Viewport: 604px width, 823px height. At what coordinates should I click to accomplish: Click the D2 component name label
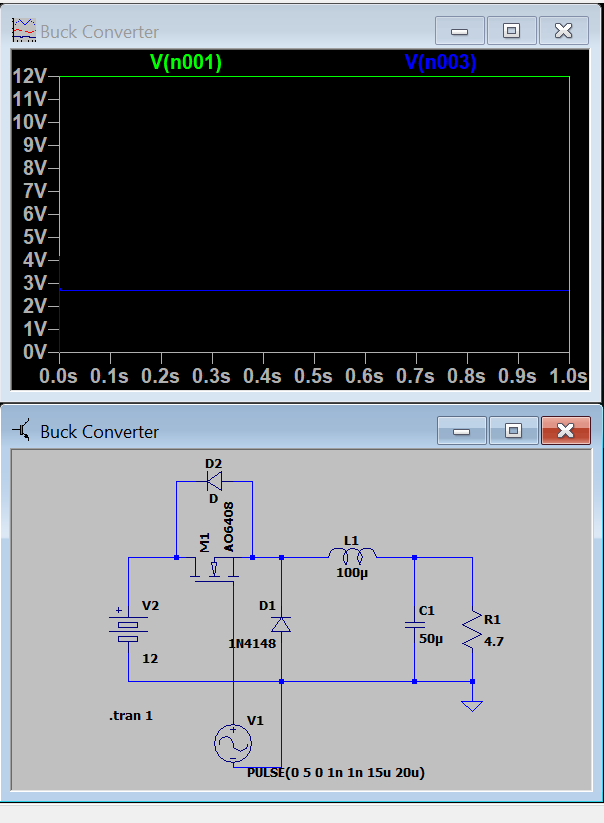point(214,464)
